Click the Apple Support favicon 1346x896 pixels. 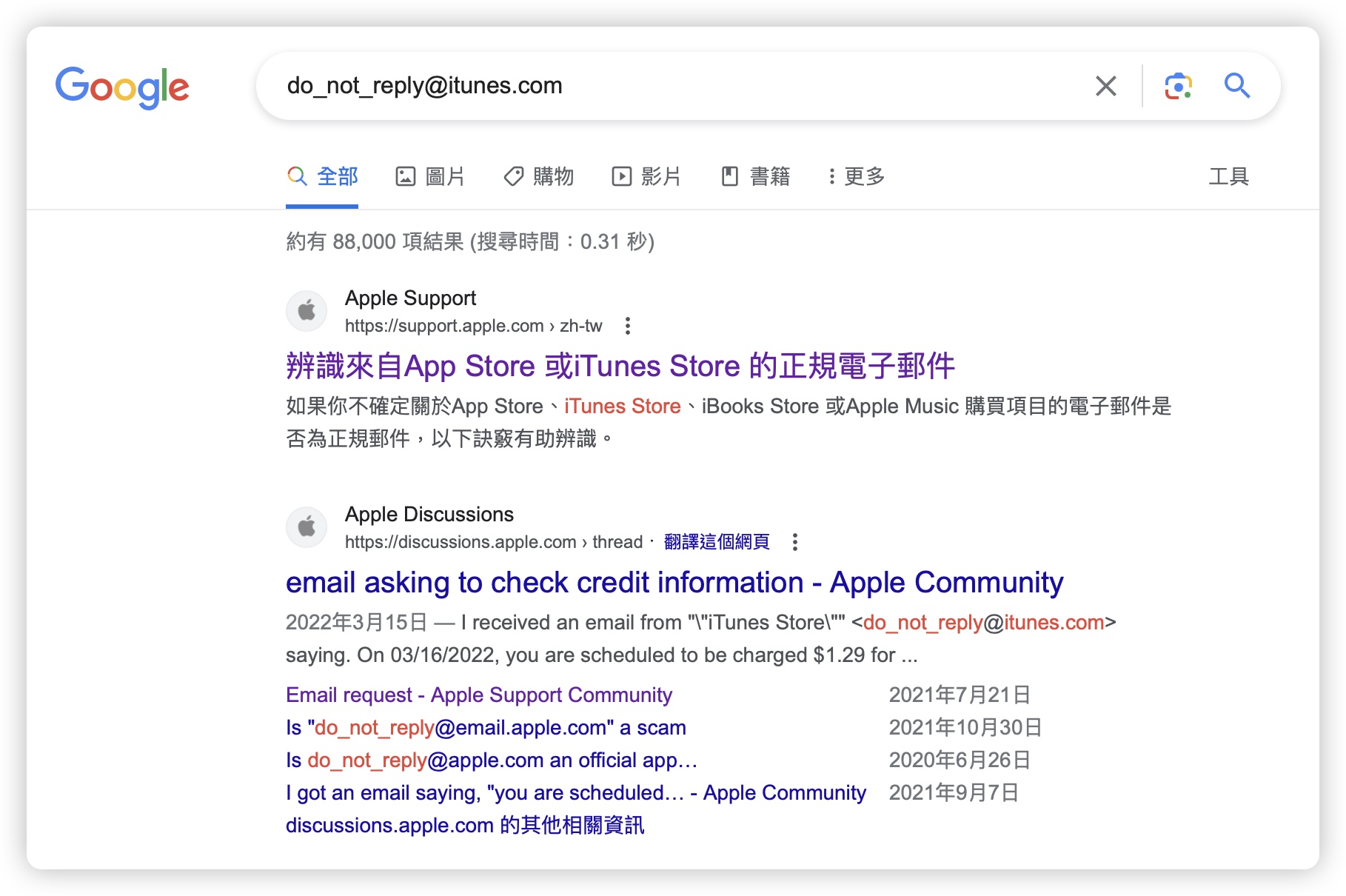[x=307, y=310]
